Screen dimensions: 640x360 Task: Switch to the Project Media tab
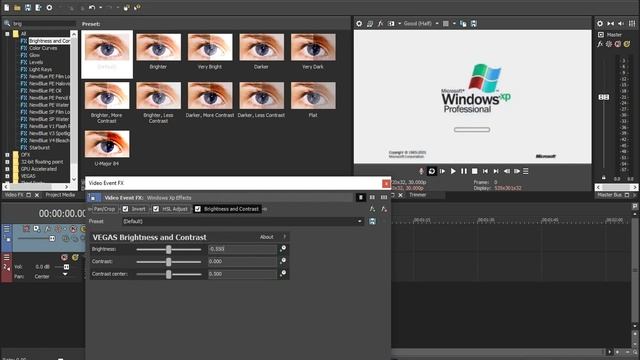60,195
